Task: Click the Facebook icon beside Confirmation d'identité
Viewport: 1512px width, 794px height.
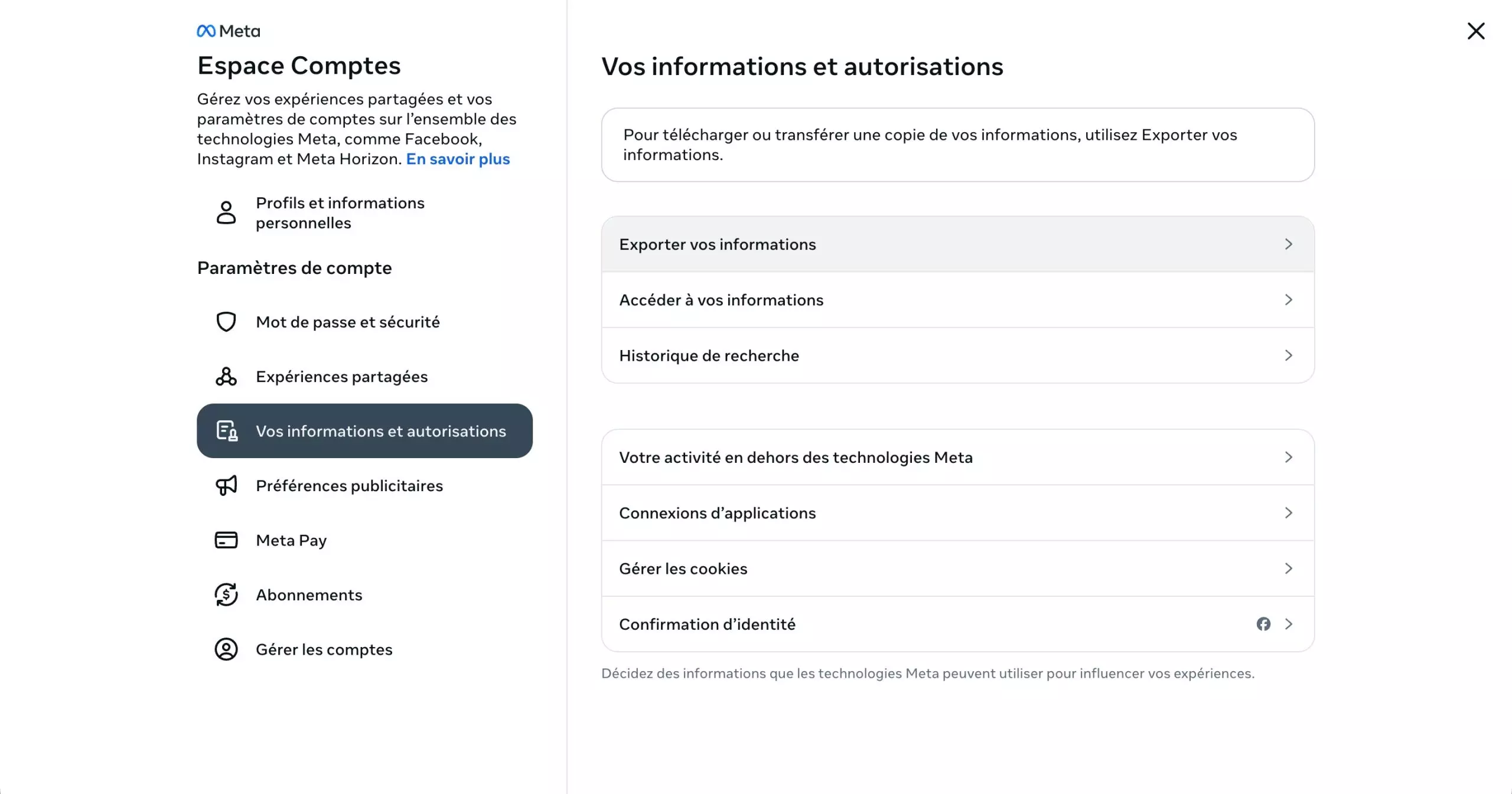Action: (1263, 624)
